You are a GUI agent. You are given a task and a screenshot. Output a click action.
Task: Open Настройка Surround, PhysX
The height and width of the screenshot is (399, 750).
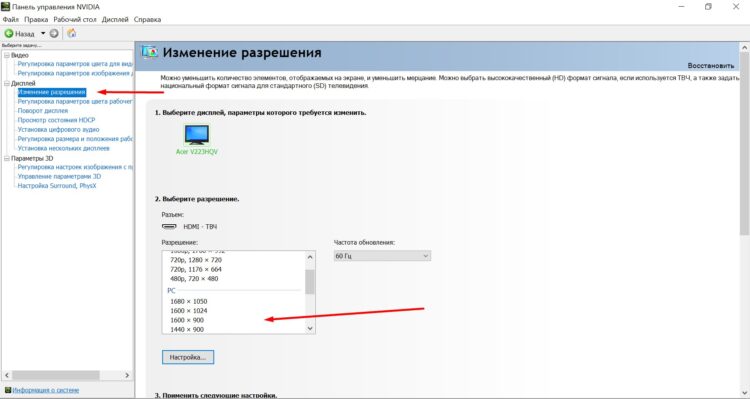(57, 186)
